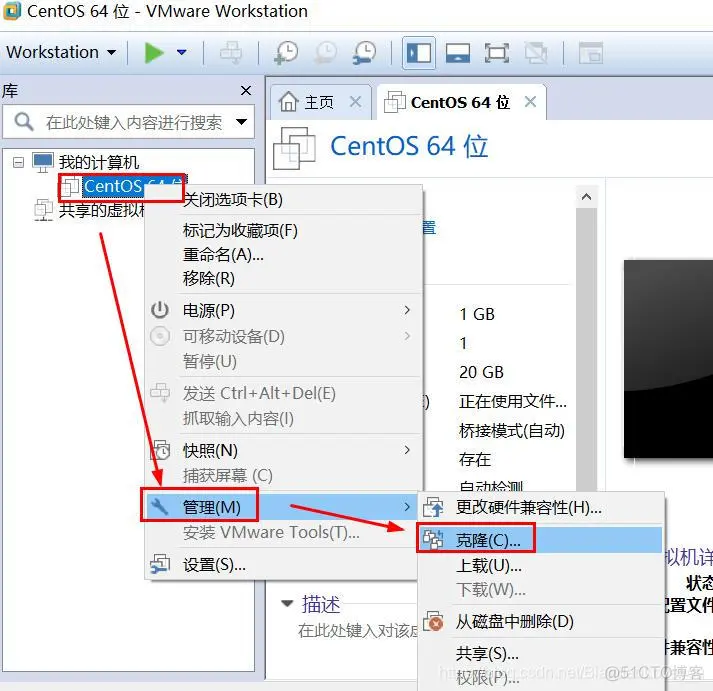713x691 pixels.
Task: Click the home icon on 主页 tab
Action: click(288, 101)
